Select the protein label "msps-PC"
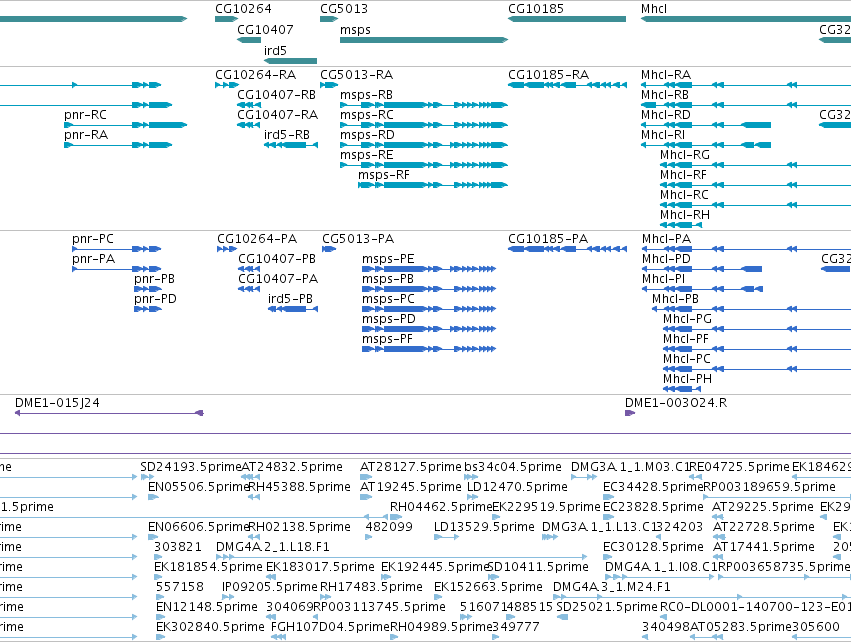 pyautogui.click(x=388, y=300)
